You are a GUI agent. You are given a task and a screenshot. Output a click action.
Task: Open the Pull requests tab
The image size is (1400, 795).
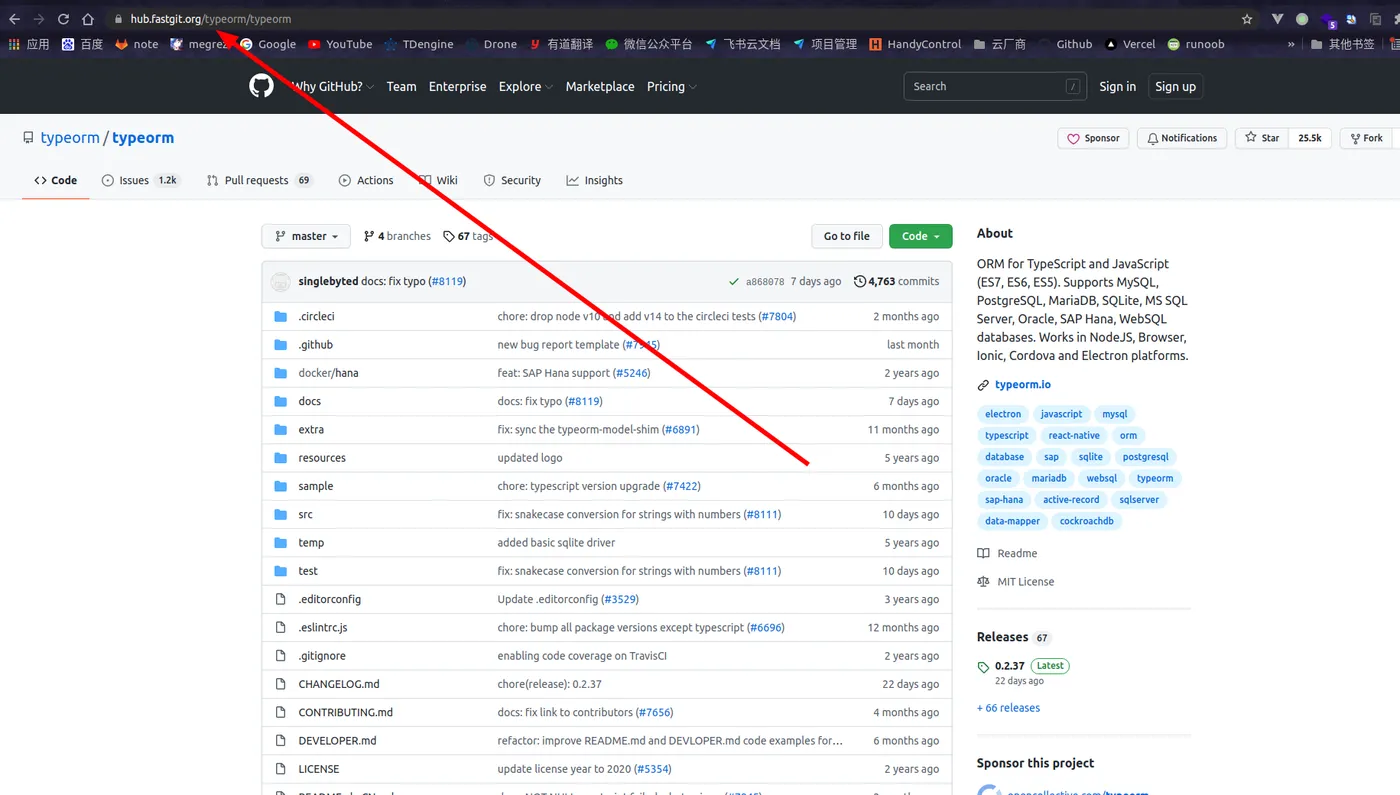(x=259, y=181)
